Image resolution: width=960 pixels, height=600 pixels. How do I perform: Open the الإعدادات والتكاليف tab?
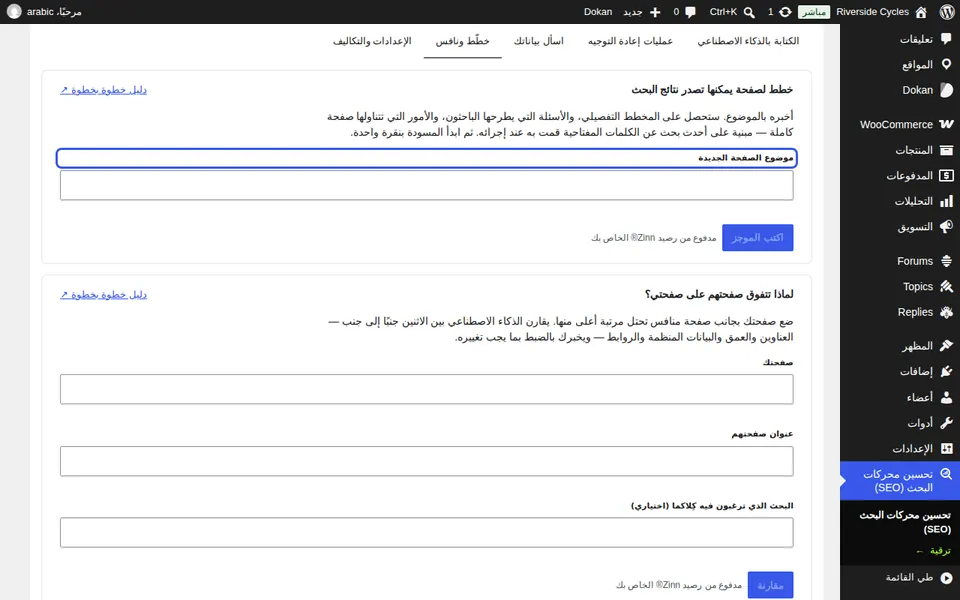[372, 41]
